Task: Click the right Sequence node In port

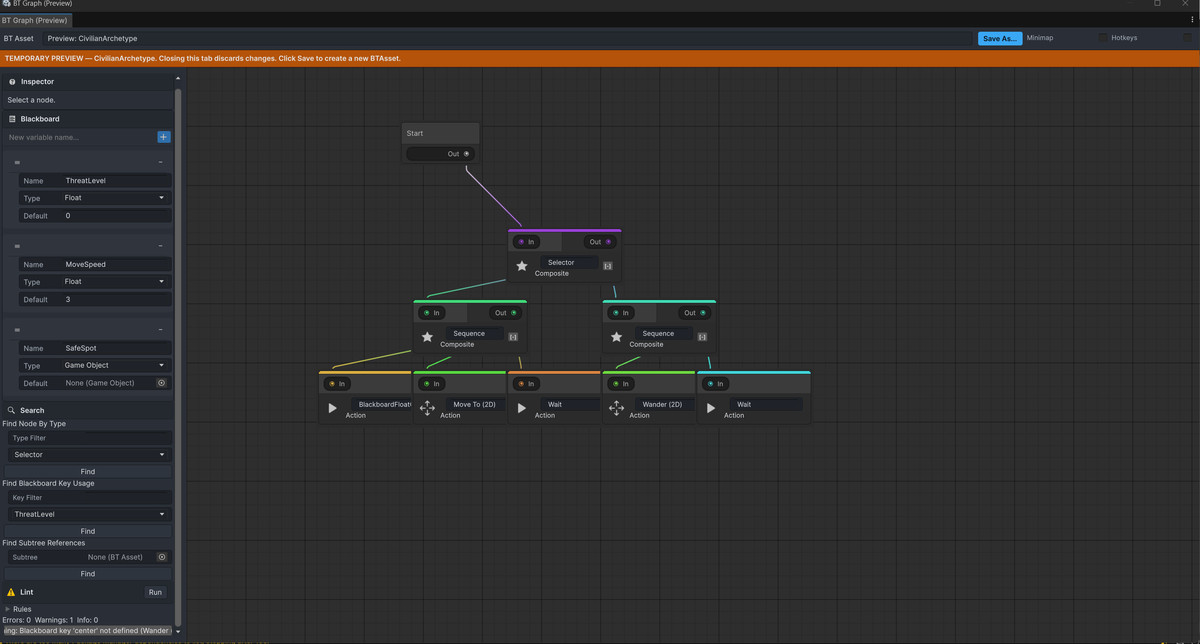Action: coord(615,313)
